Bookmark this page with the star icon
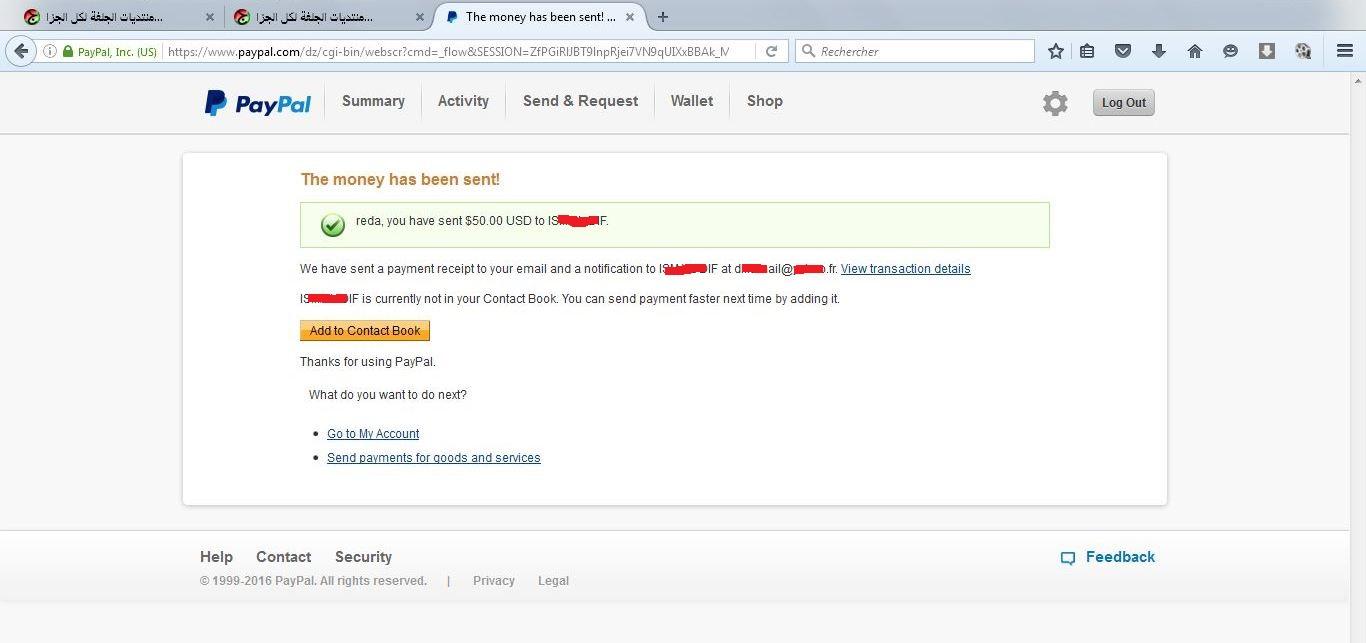 pyautogui.click(x=1055, y=51)
